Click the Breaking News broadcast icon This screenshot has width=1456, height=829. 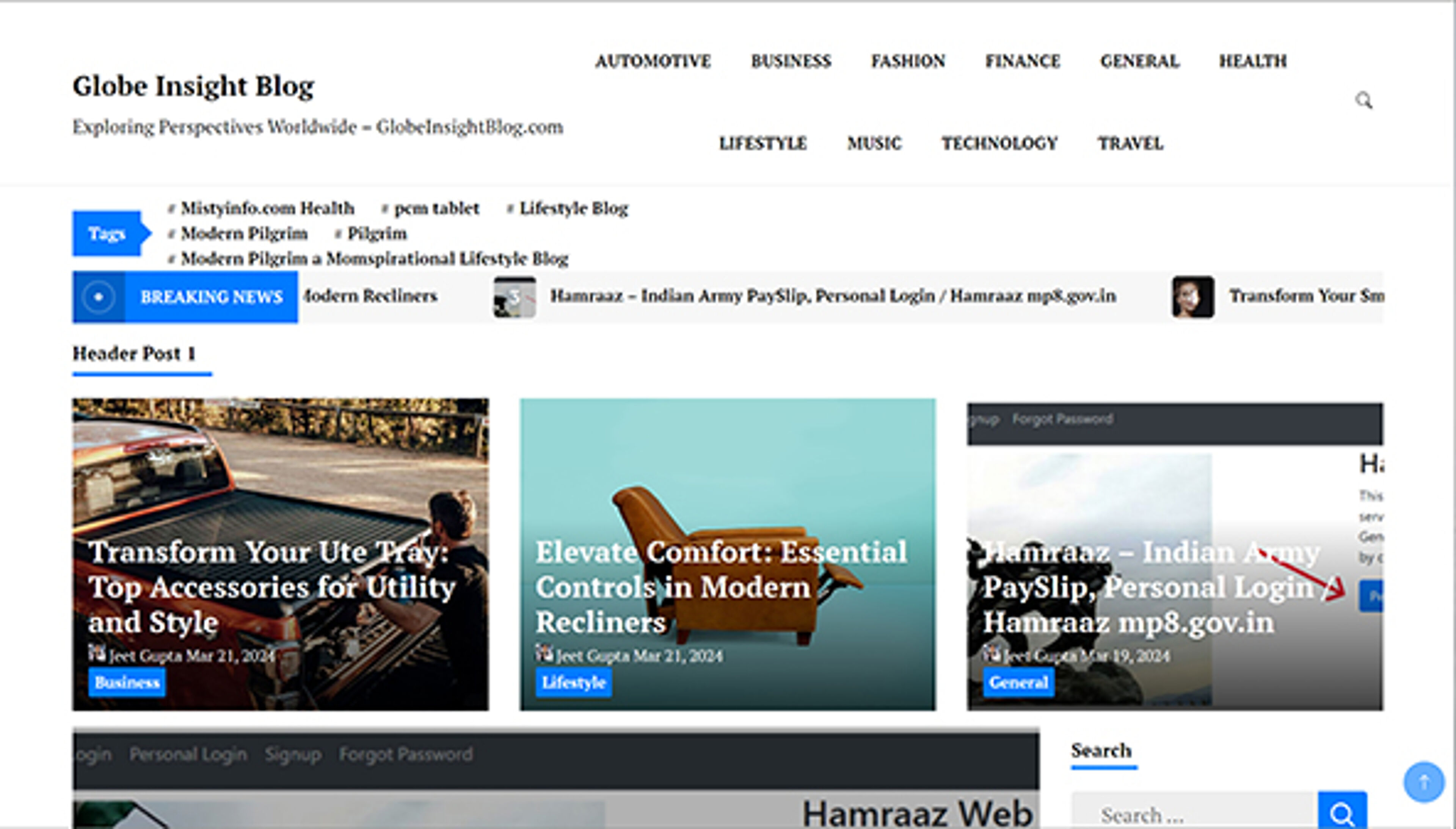pos(99,297)
